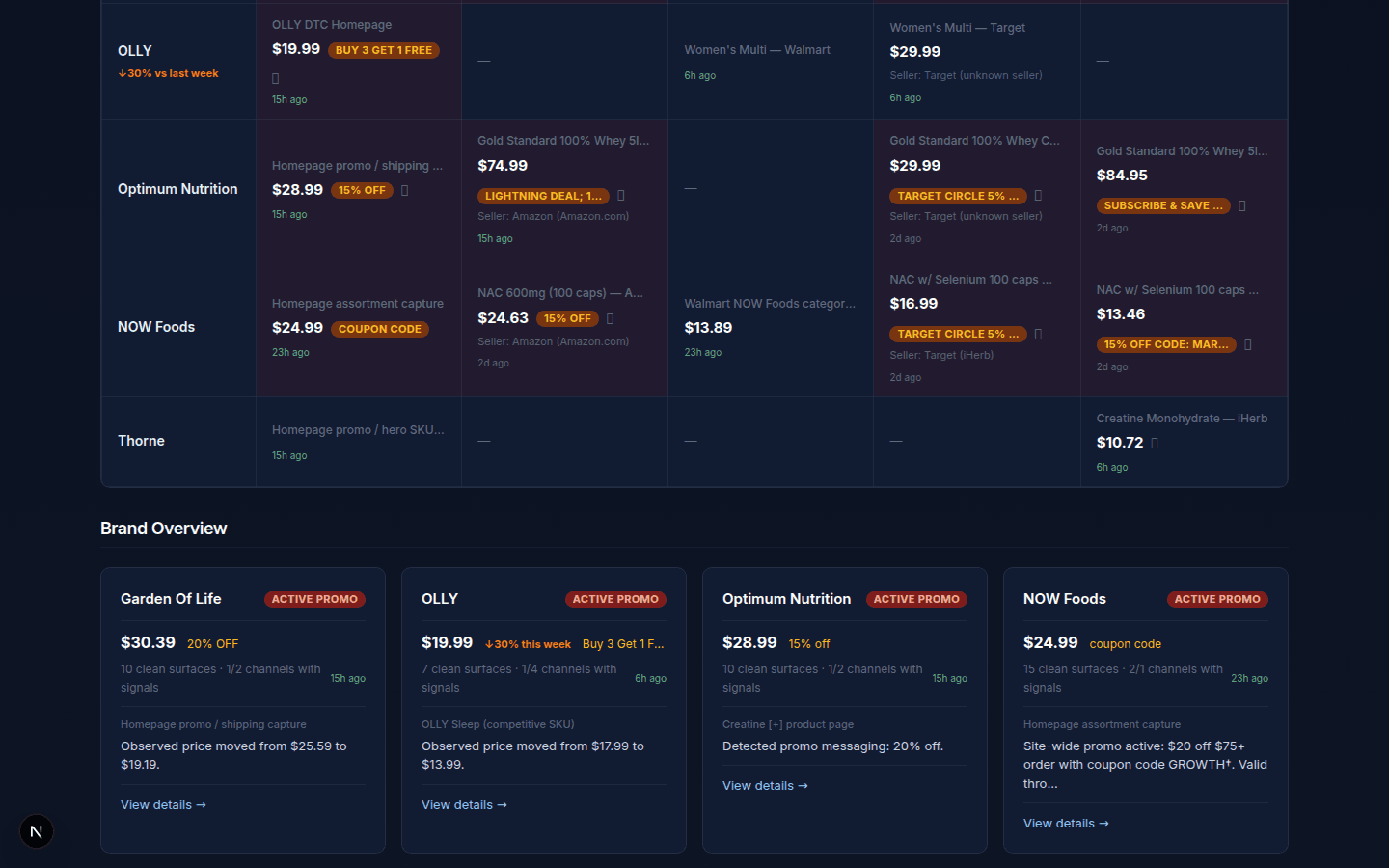Screen dimensions: 1389x868
Task: Click 'Walmart NOW Foods categor...' cell title
Action: click(770, 304)
